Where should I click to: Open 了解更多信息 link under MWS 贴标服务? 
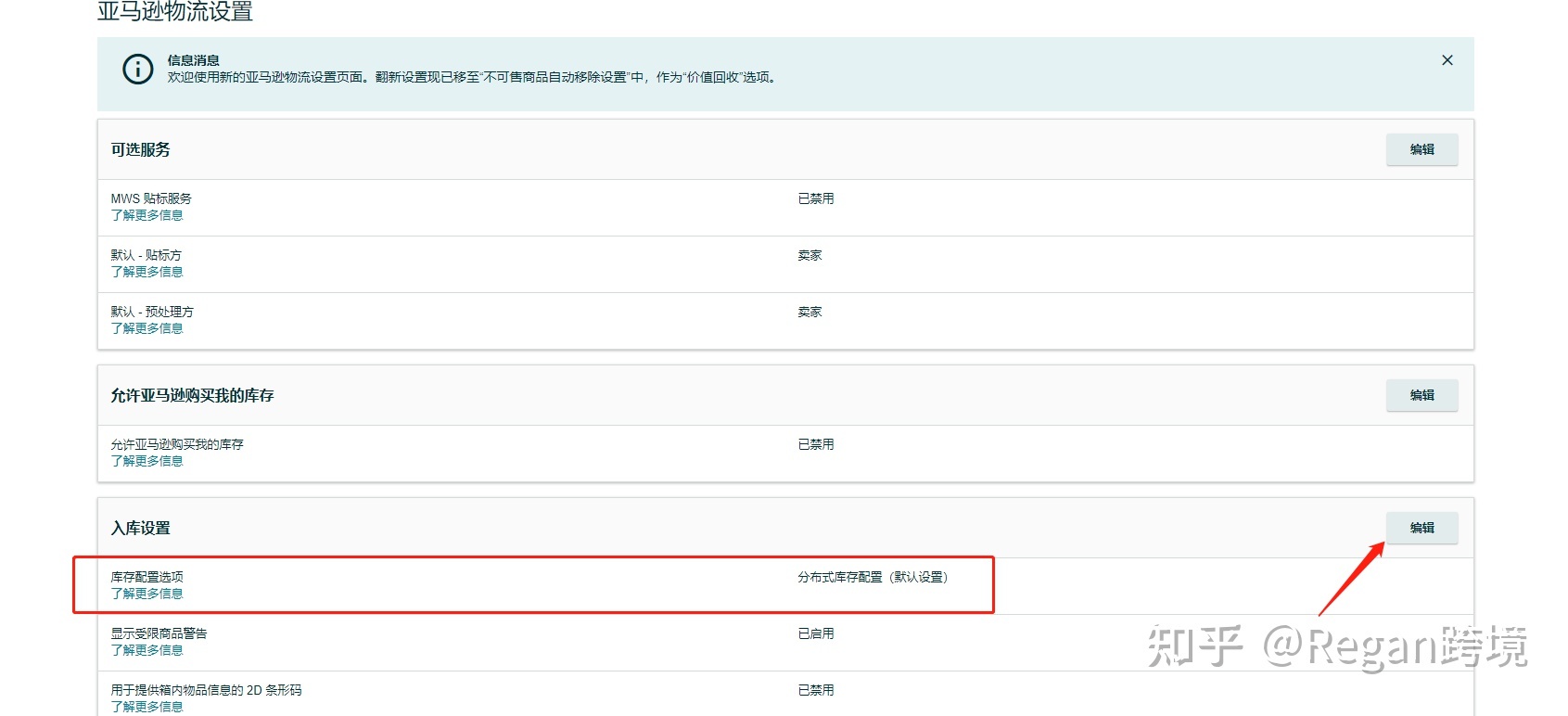click(147, 215)
